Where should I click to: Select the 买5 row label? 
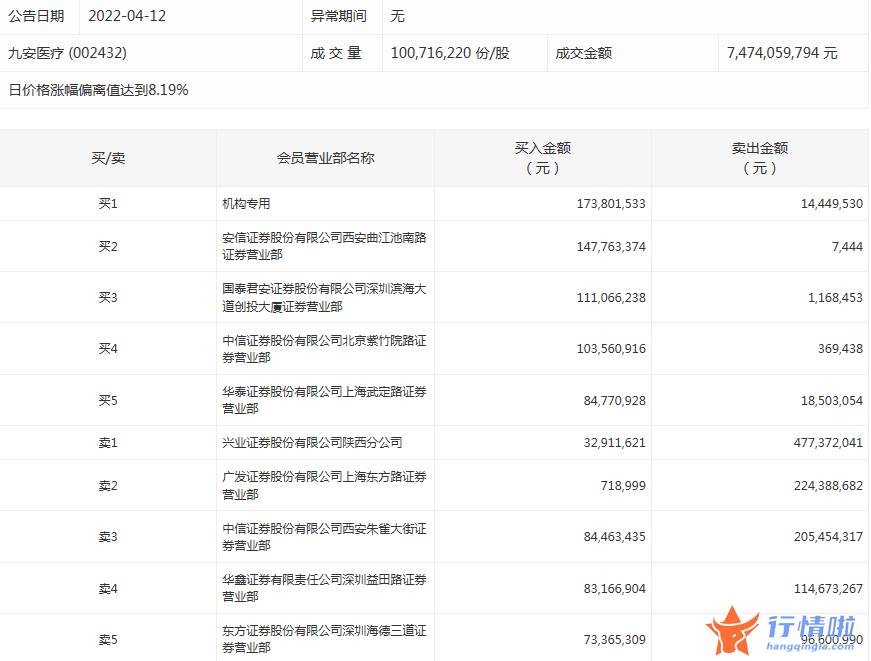coord(108,400)
